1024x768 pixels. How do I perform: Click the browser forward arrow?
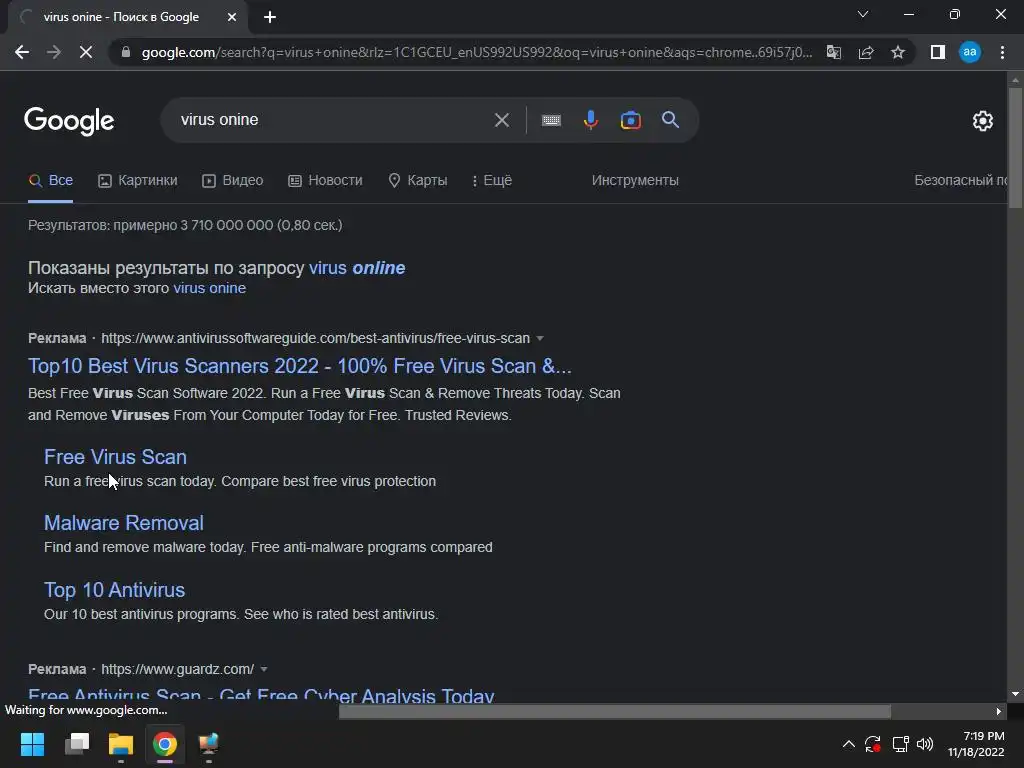click(54, 52)
